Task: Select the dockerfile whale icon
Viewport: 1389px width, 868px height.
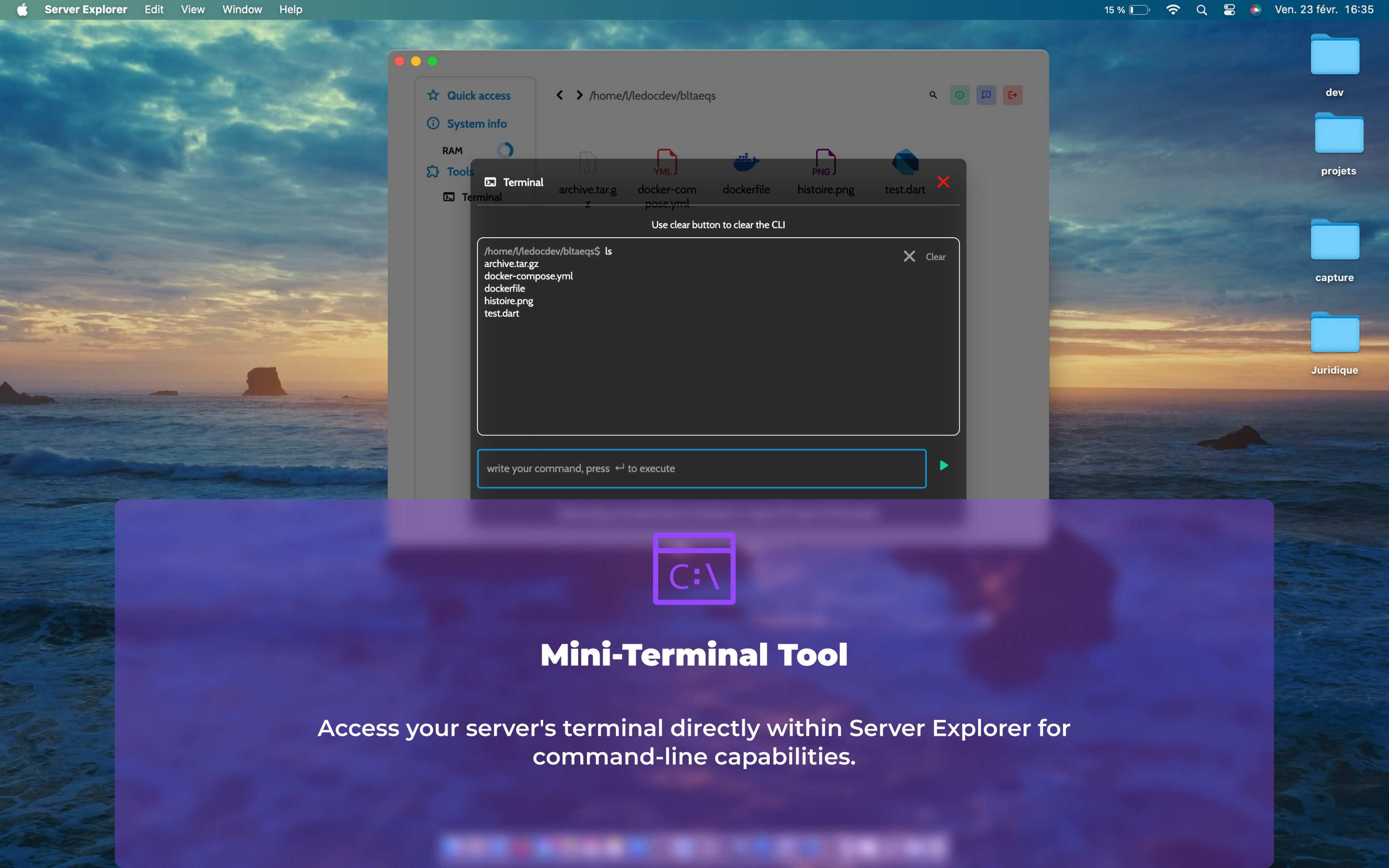Action: [746, 163]
